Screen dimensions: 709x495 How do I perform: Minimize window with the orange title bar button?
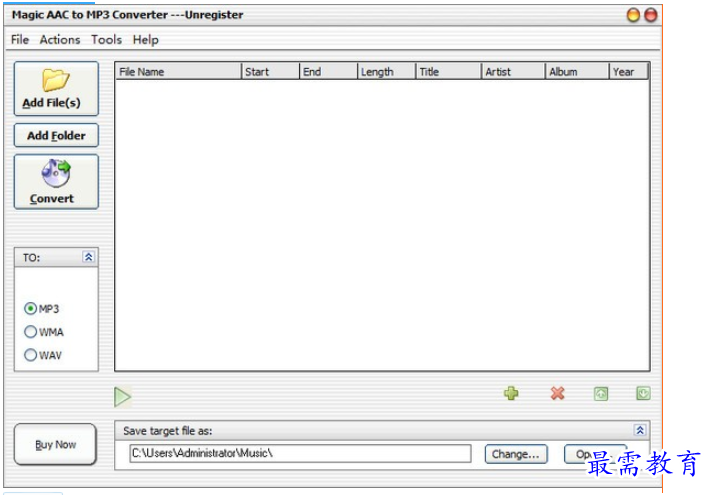click(x=633, y=15)
